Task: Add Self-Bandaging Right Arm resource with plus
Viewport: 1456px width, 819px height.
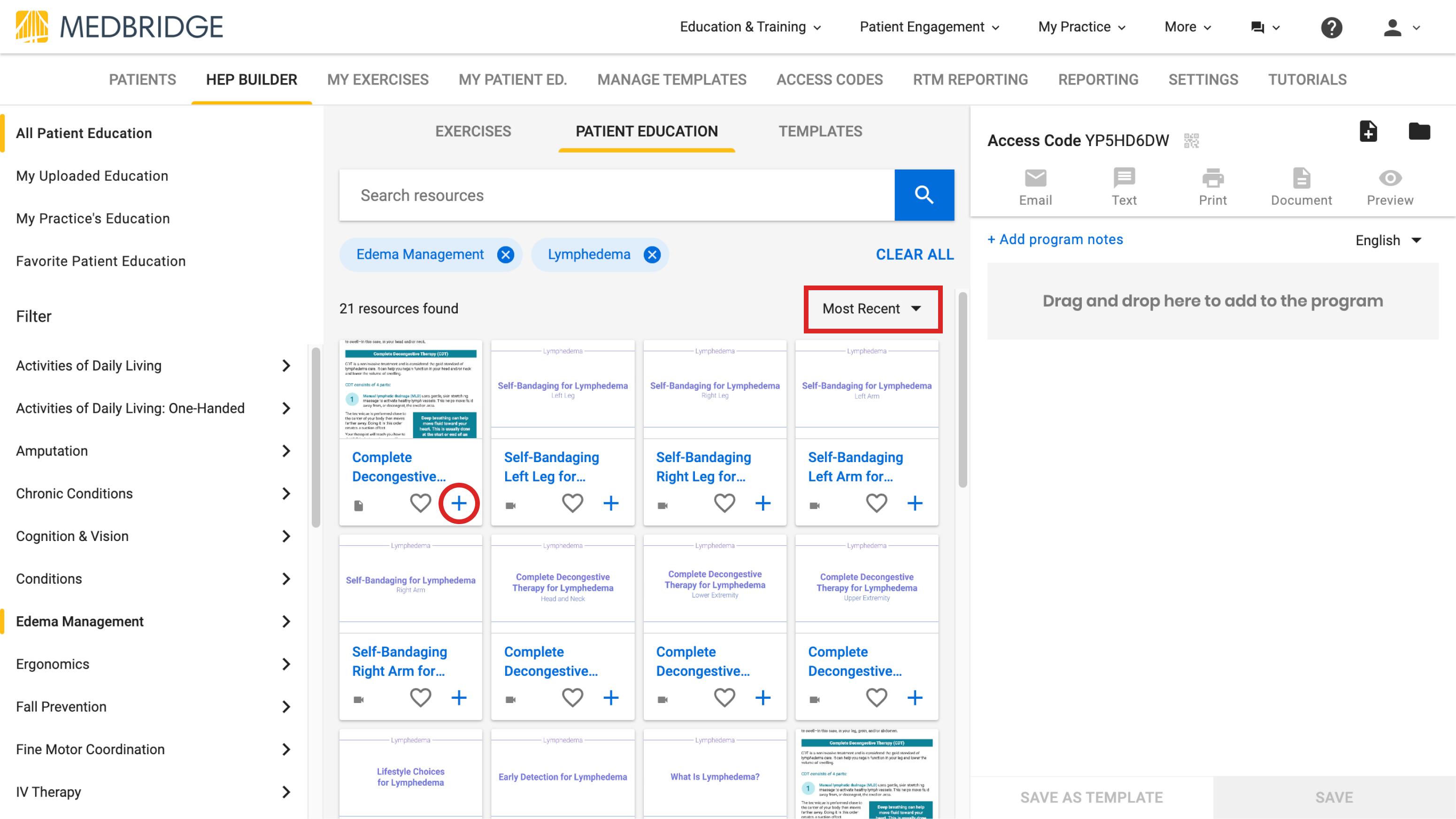Action: click(459, 697)
